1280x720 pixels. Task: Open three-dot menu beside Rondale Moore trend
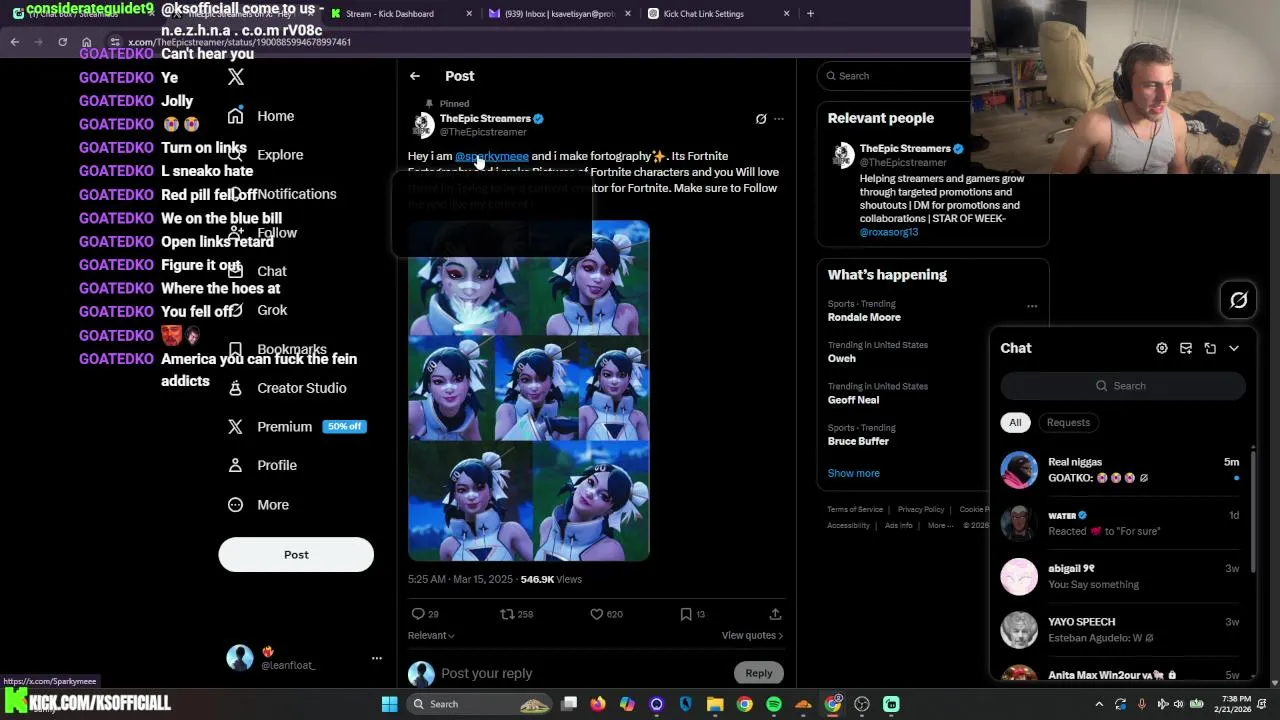click(1032, 306)
